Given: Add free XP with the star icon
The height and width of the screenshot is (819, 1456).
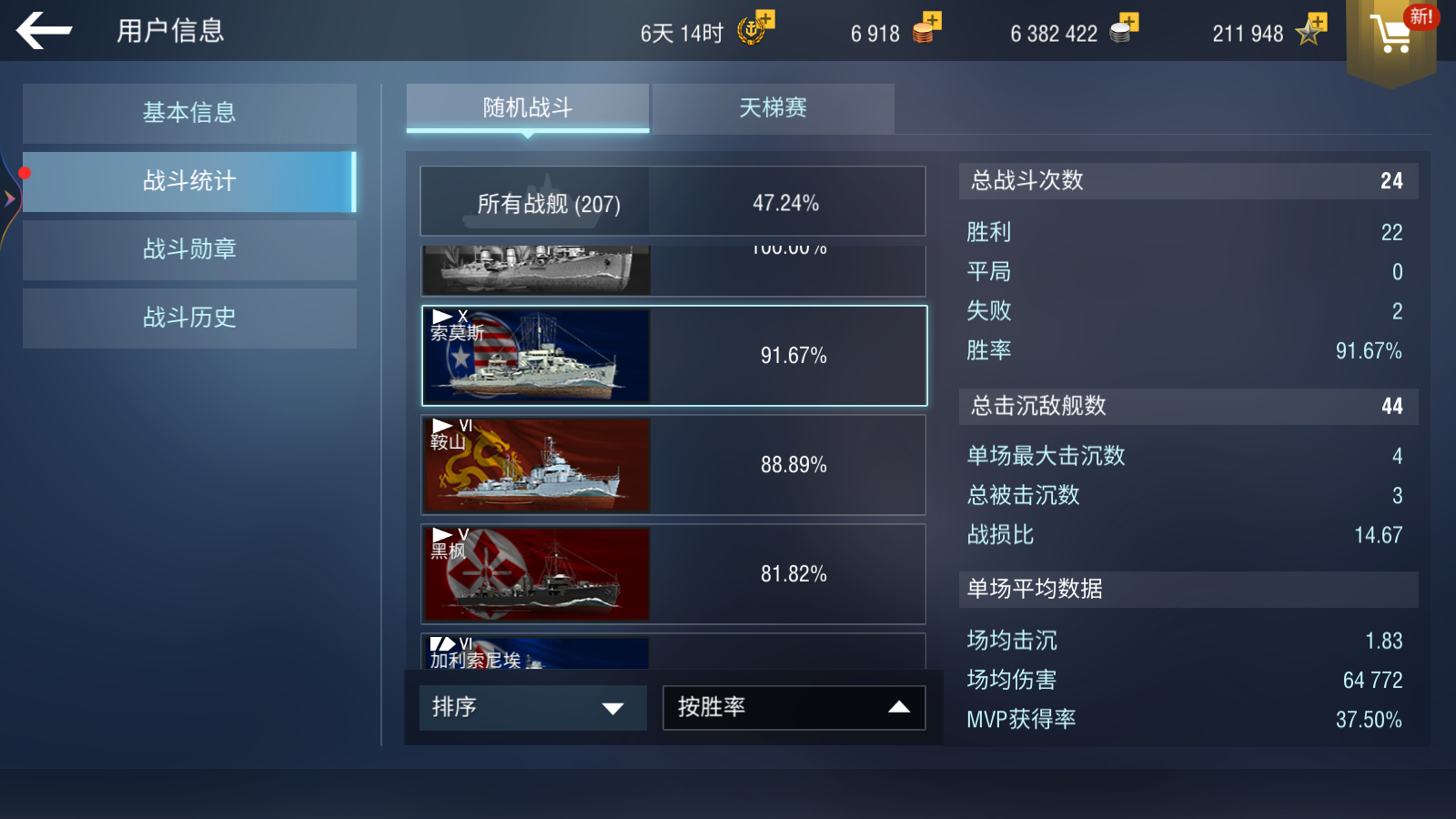Looking at the screenshot, I should (x=1311, y=29).
